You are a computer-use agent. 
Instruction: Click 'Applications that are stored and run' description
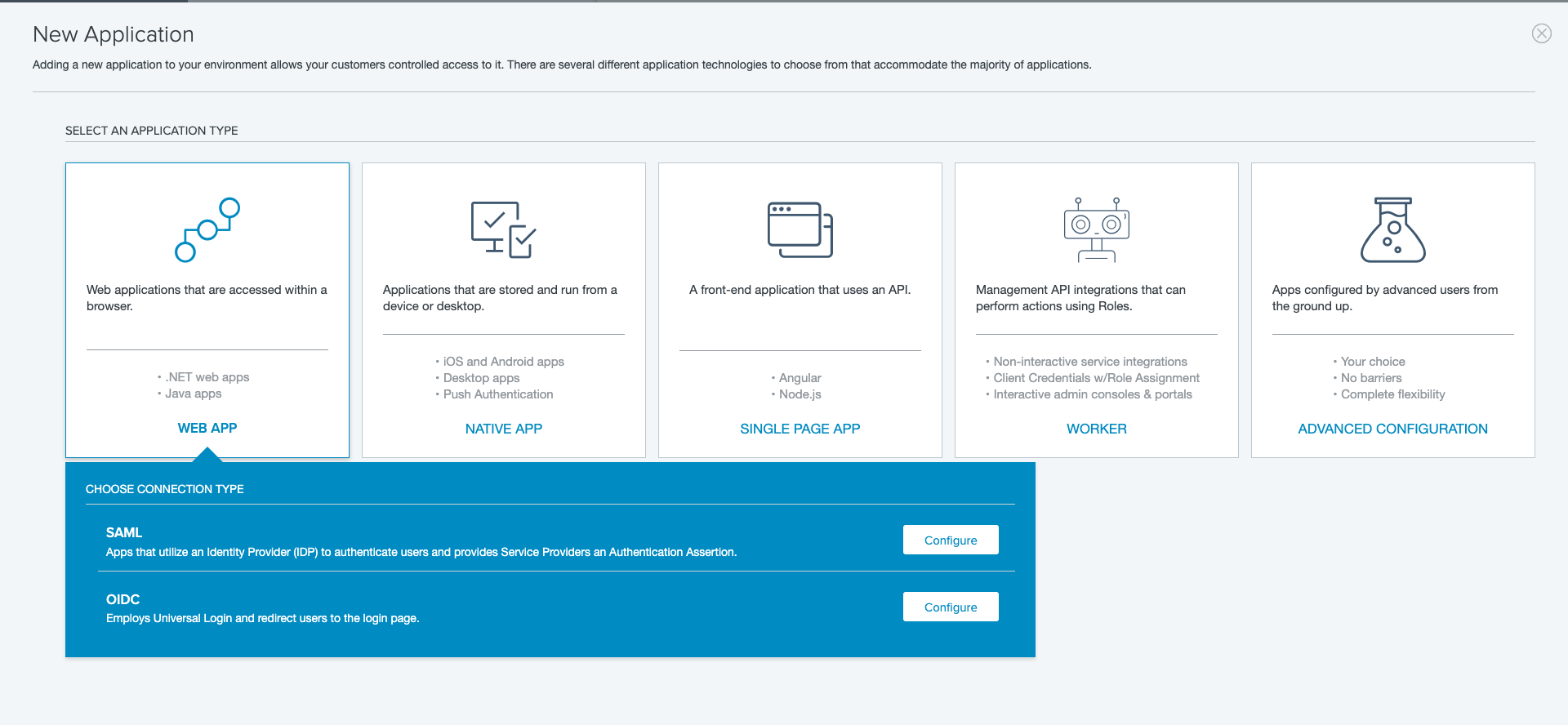point(500,298)
